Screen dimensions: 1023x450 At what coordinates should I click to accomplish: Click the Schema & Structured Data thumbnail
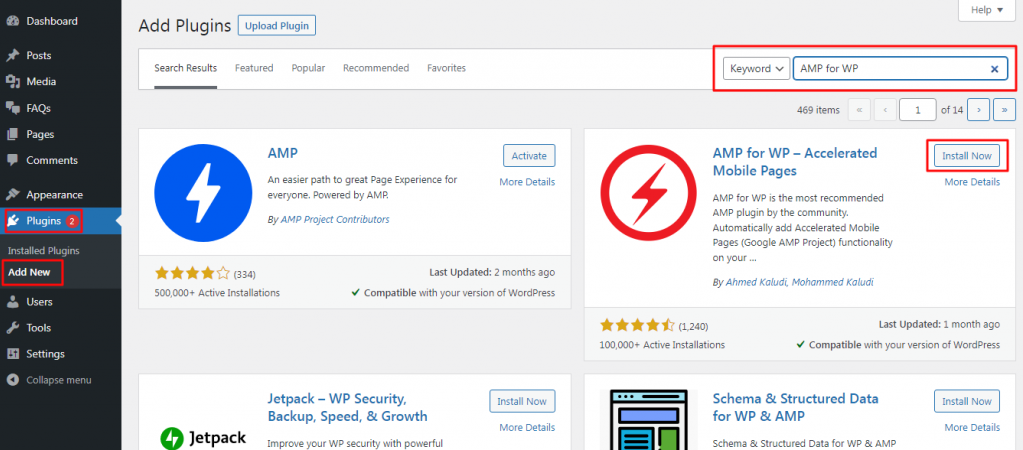point(649,420)
